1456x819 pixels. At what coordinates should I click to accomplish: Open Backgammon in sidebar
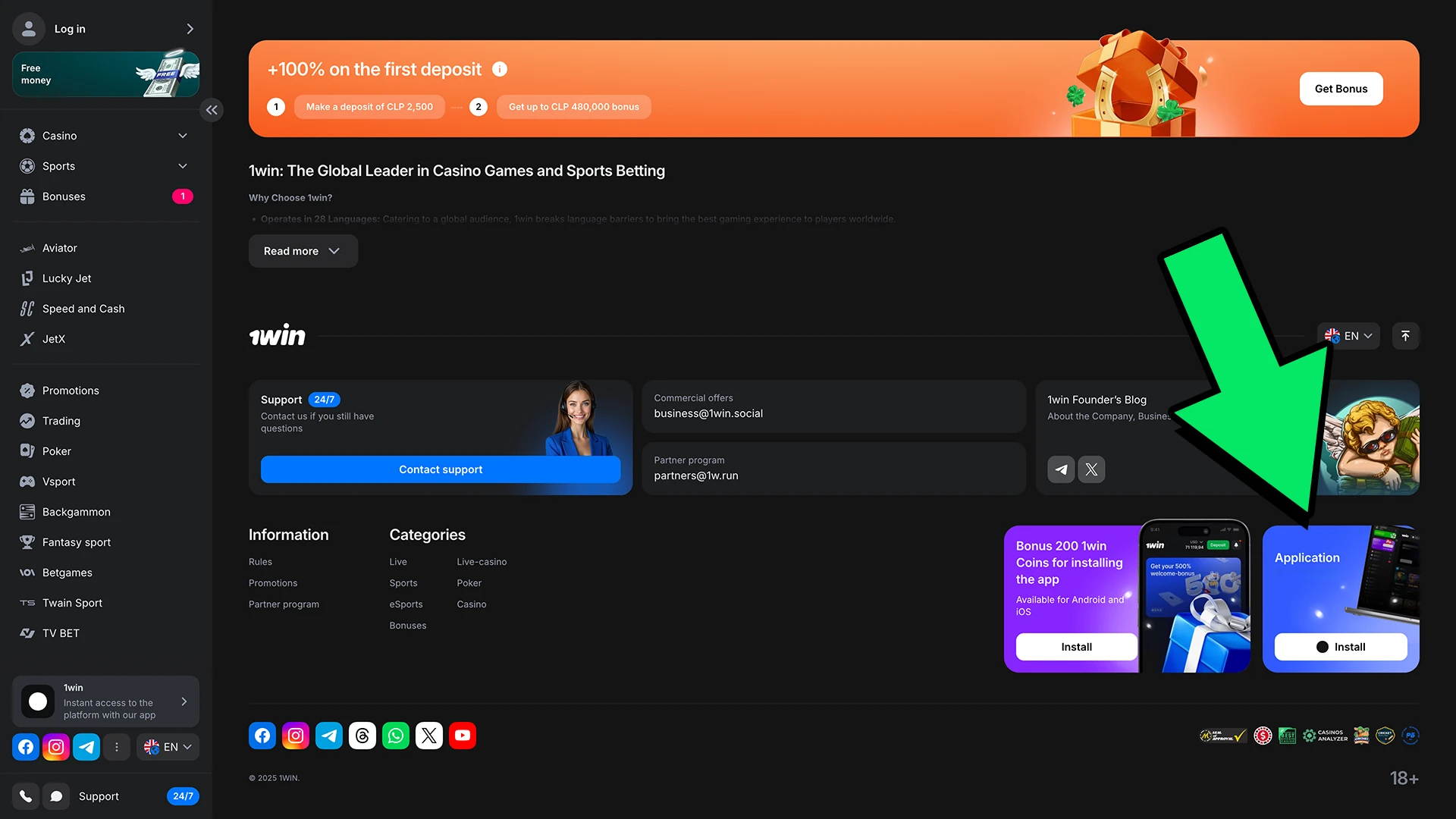tap(105, 512)
